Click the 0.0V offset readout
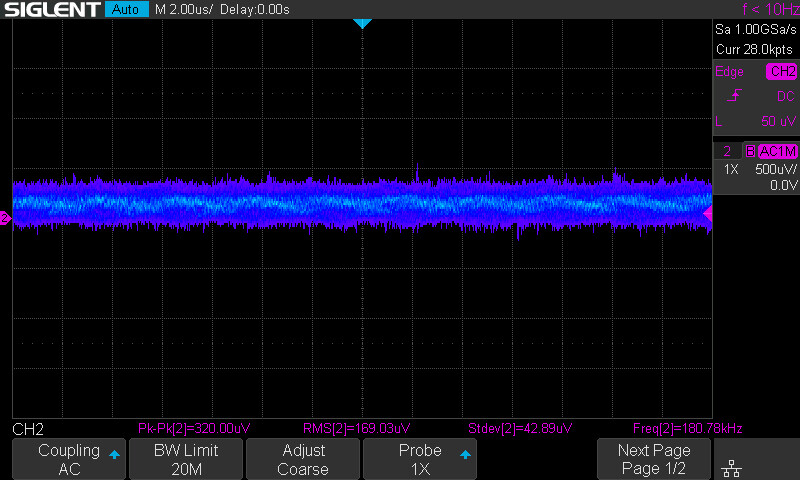 [783, 185]
